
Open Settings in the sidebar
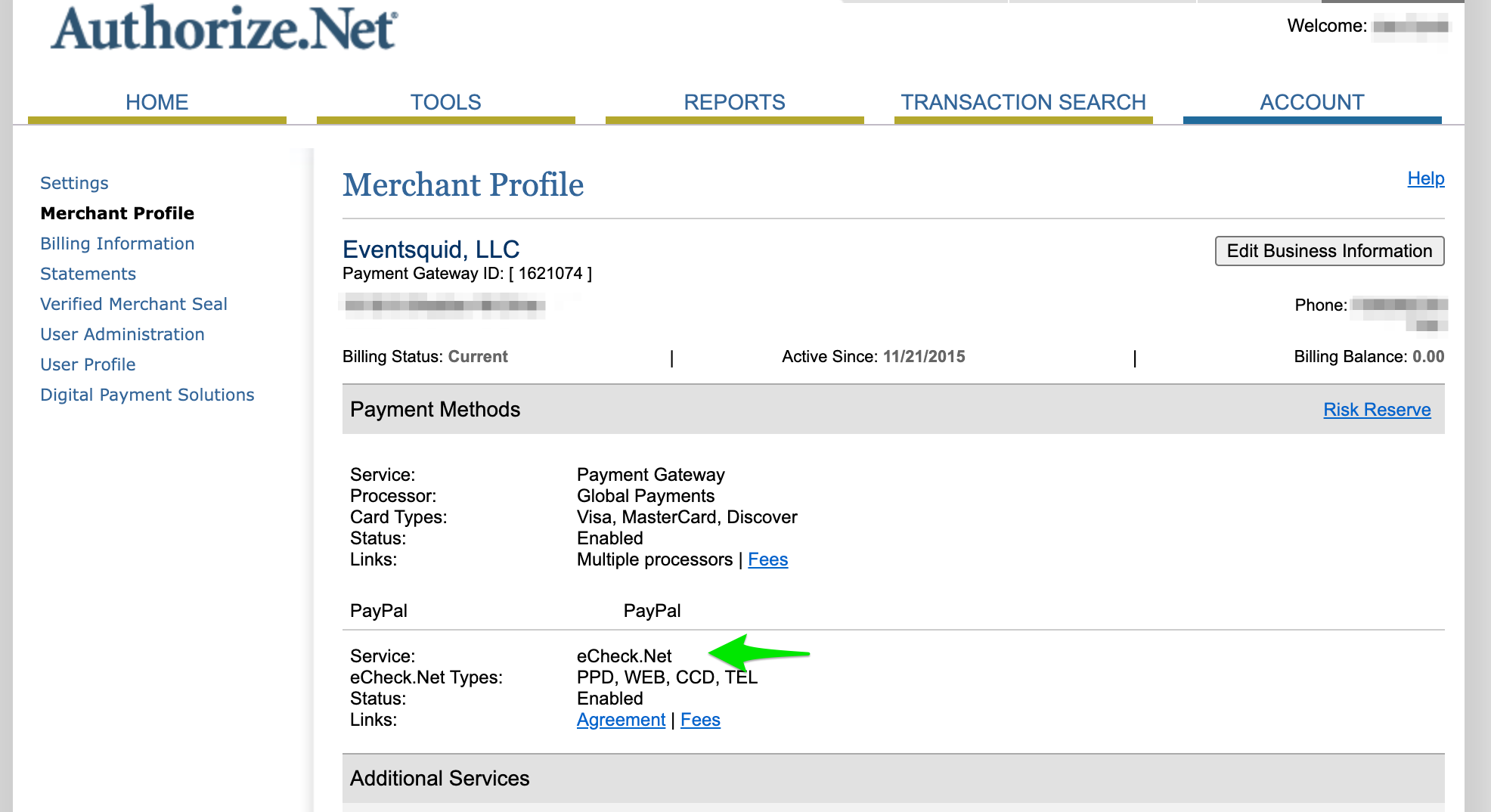coord(74,183)
